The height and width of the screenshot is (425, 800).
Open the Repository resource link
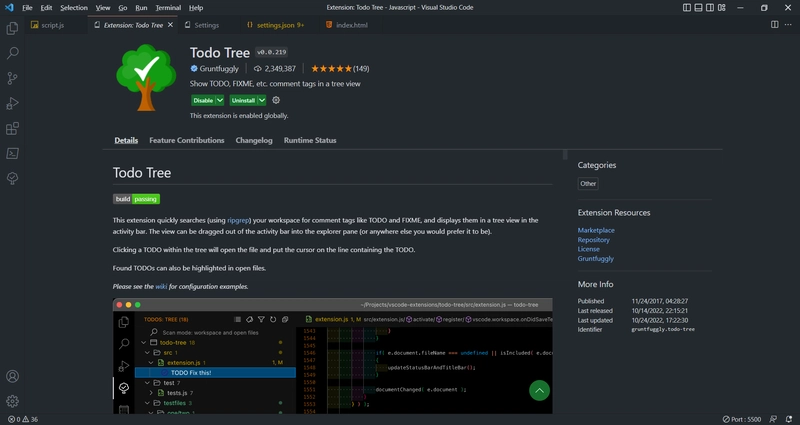593,240
